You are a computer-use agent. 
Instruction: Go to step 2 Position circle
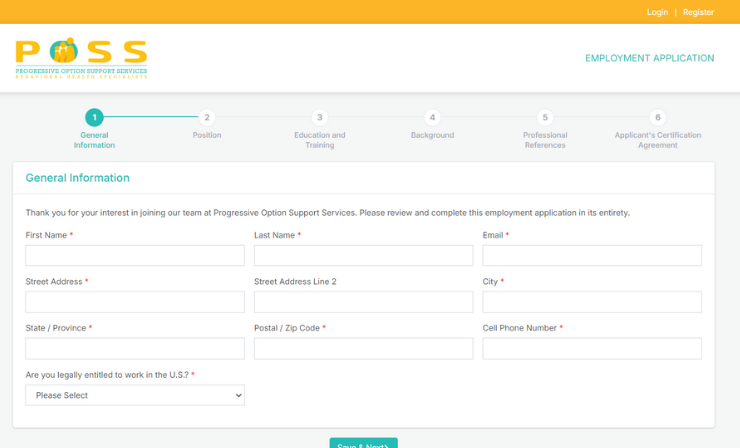coord(207,117)
